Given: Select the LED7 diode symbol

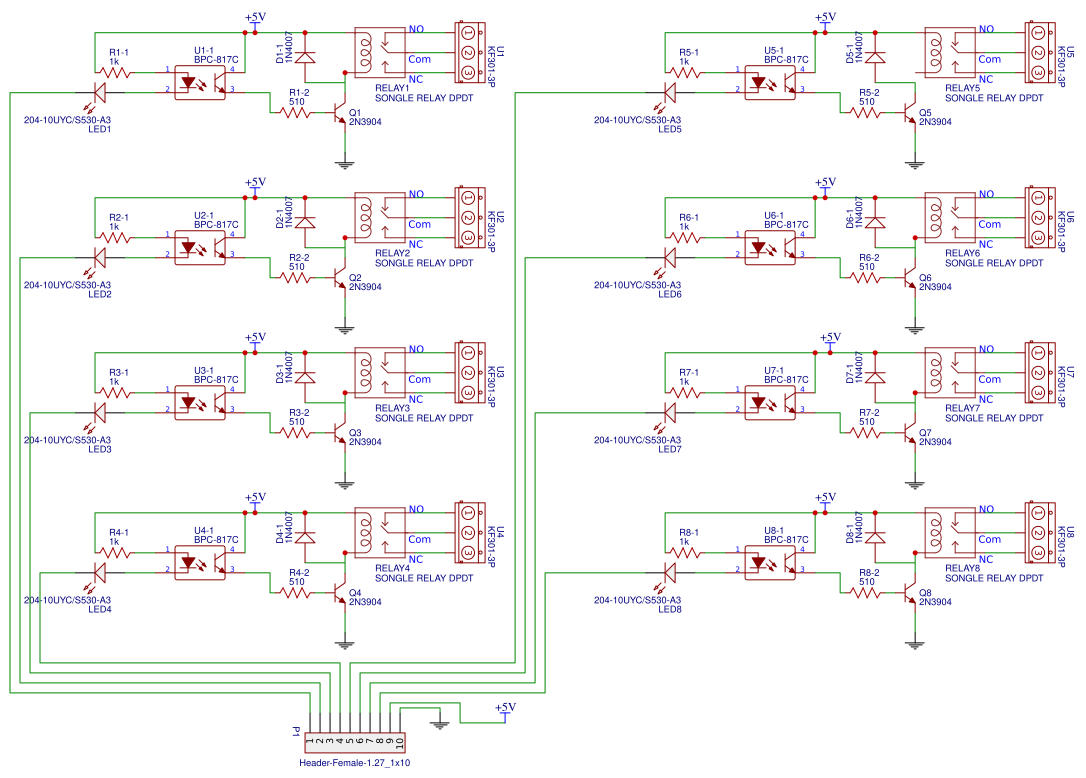Looking at the screenshot, I should [668, 414].
